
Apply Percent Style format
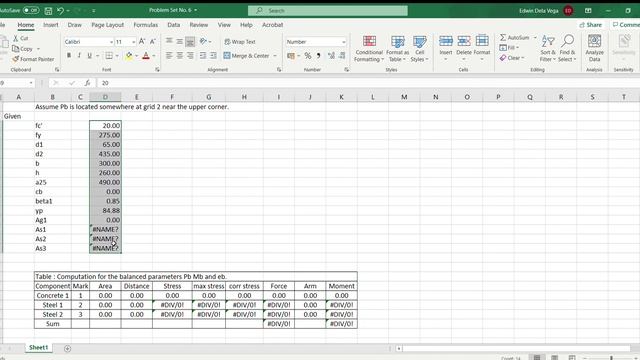(308, 56)
